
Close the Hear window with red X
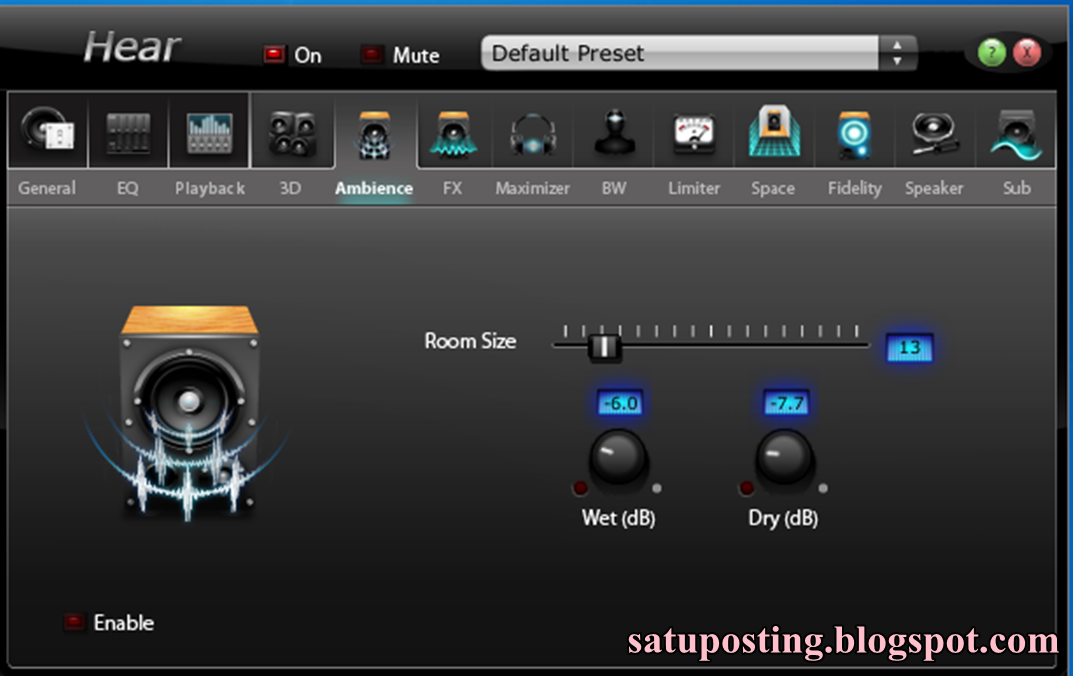click(x=1026, y=52)
